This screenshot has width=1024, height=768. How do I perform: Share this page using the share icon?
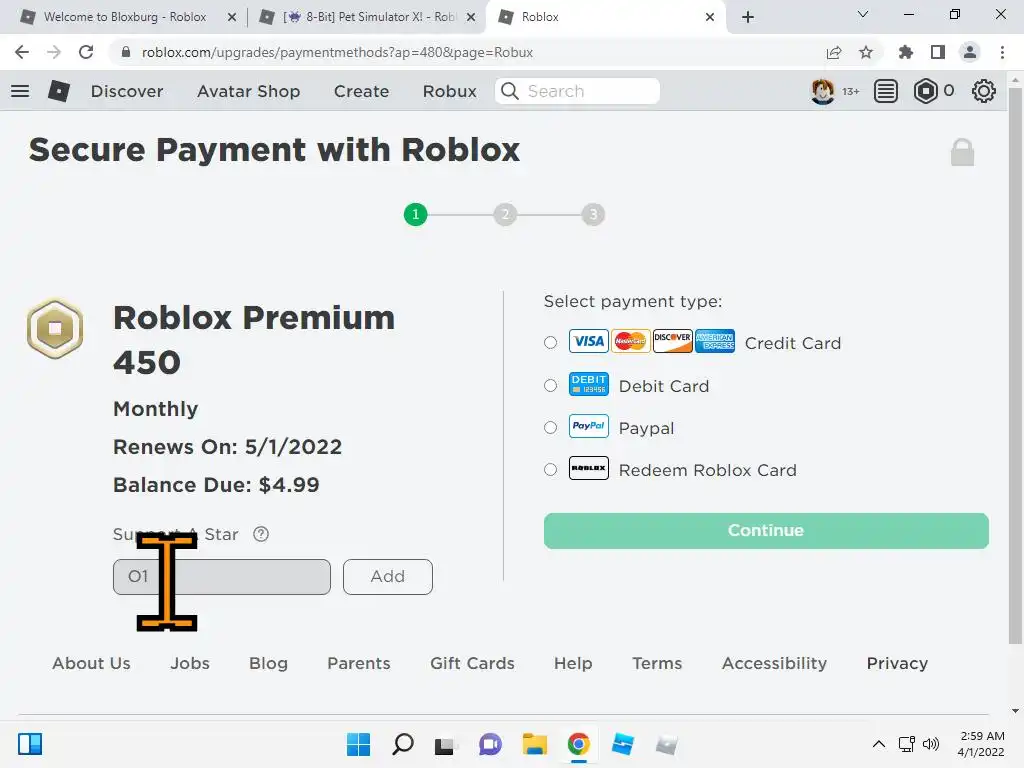834,52
